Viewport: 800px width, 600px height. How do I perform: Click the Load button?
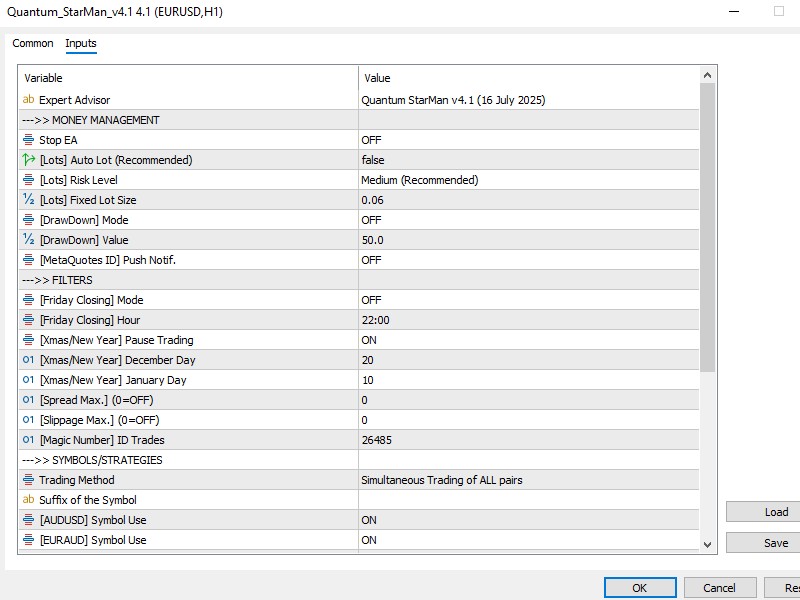point(775,512)
